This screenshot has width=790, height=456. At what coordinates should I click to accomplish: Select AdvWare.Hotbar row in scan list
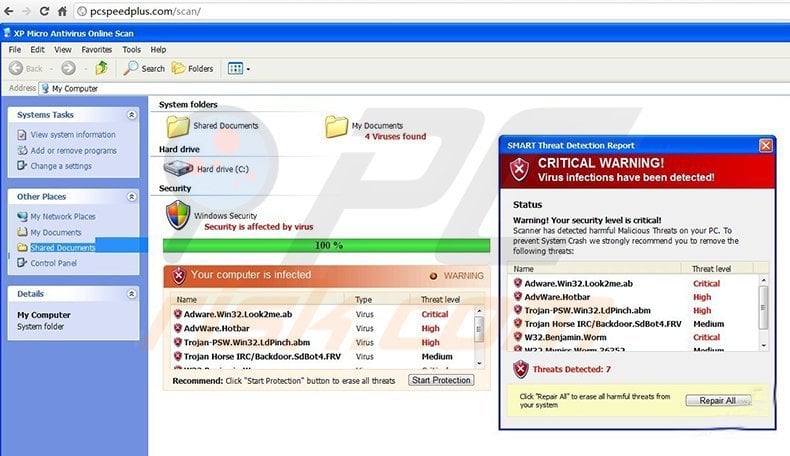click(x=321, y=328)
